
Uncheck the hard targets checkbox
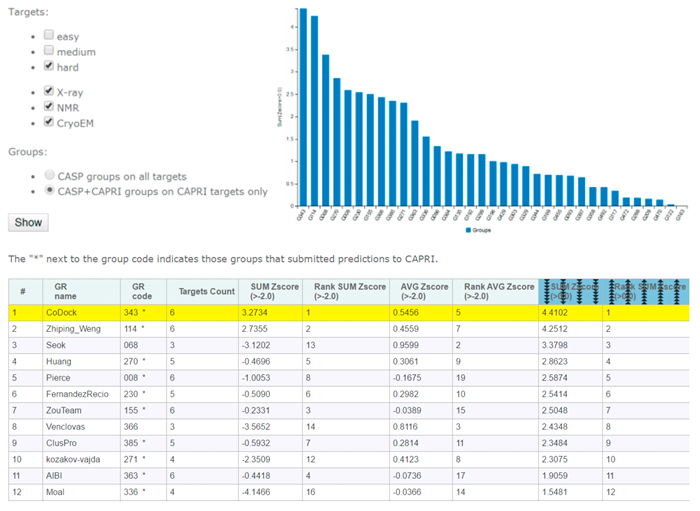(49, 67)
